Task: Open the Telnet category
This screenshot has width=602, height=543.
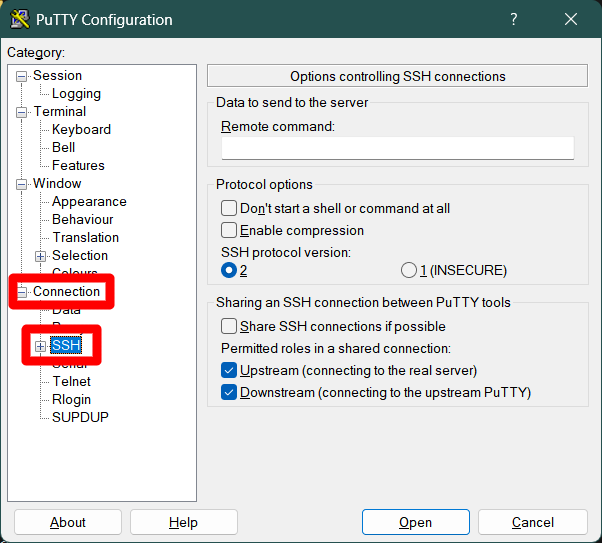Action: click(x=71, y=382)
